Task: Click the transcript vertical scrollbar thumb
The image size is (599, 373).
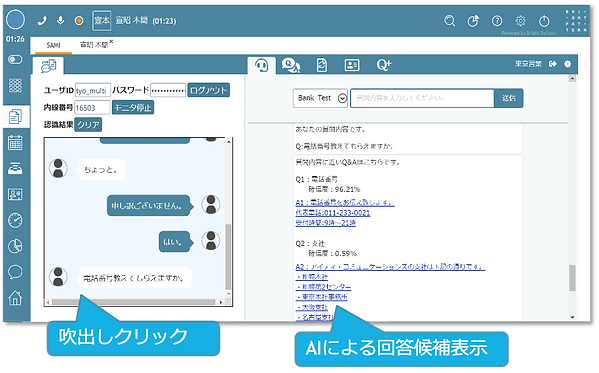Action: coord(228,257)
